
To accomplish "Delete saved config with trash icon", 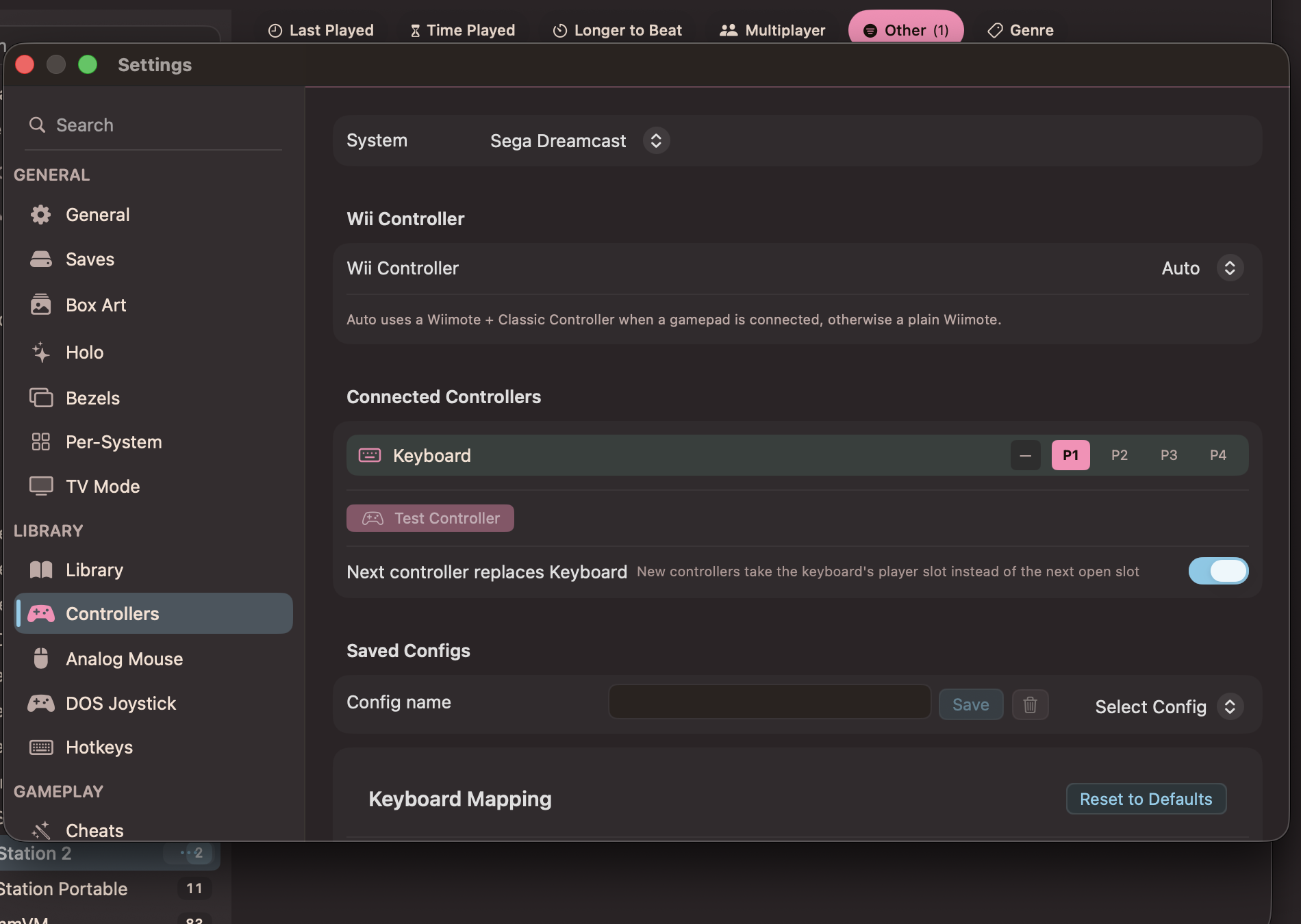I will click(1030, 704).
